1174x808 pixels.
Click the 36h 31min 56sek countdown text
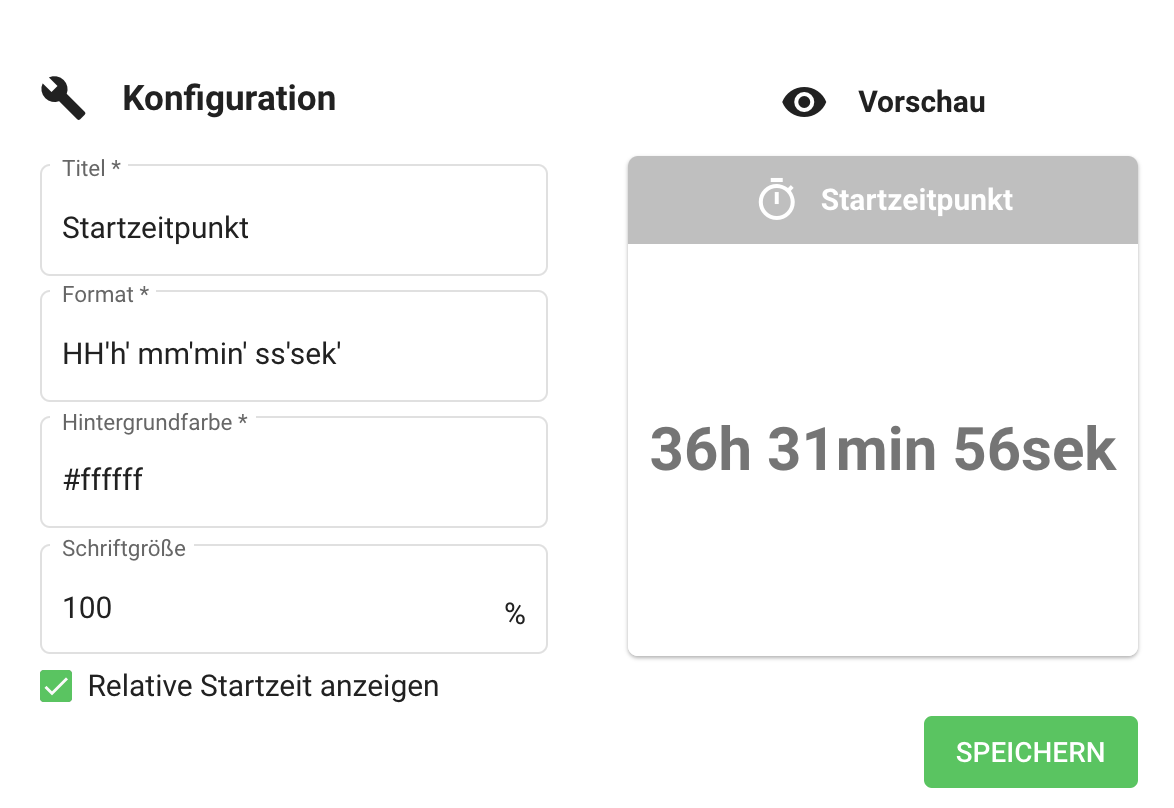882,449
